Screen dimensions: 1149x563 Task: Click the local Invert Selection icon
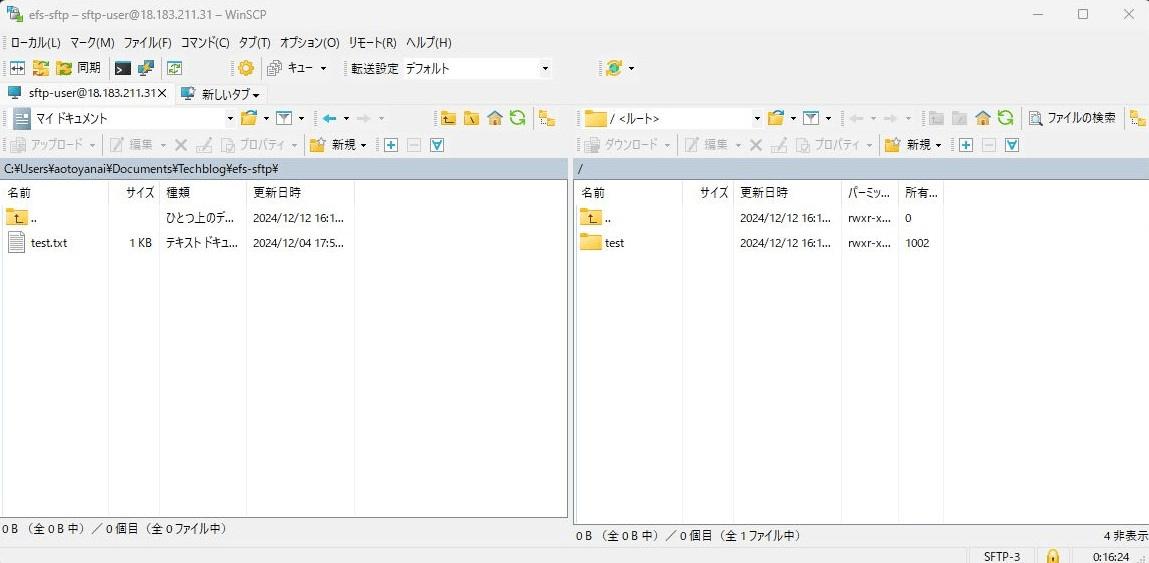(437, 145)
